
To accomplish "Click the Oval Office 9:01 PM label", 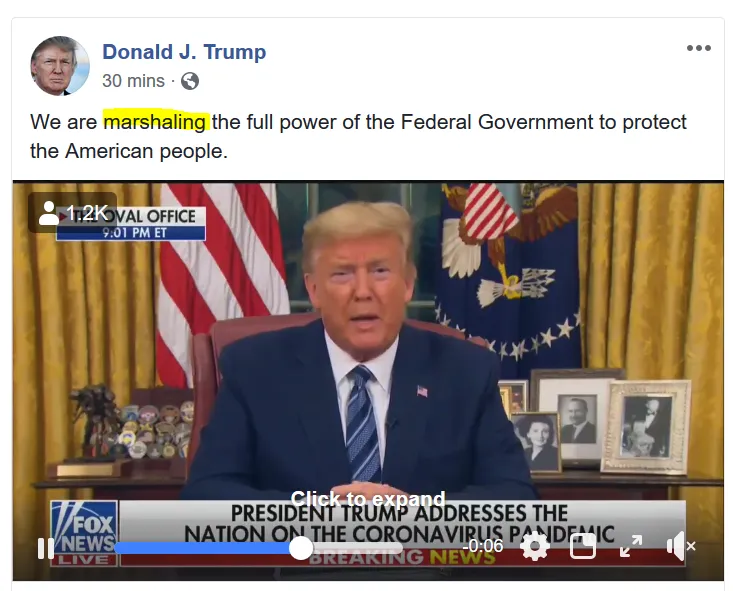I will point(131,223).
